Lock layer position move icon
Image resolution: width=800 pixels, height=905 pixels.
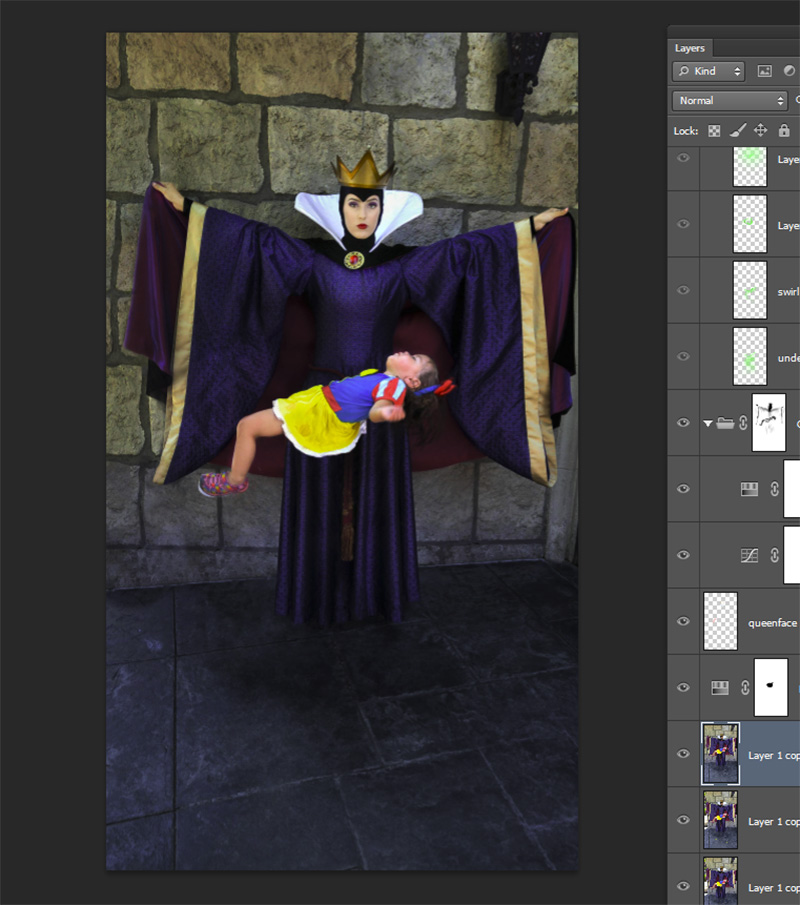(x=761, y=130)
